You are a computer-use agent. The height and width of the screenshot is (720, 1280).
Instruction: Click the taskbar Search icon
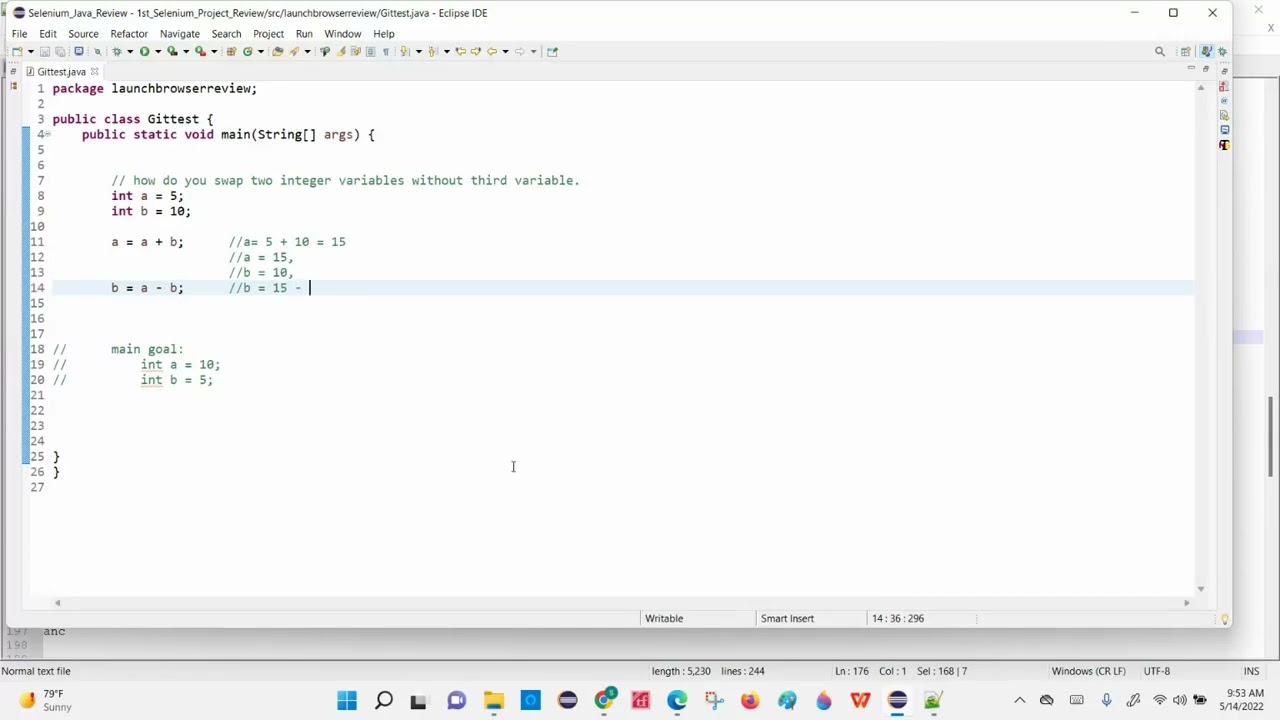[x=384, y=700]
